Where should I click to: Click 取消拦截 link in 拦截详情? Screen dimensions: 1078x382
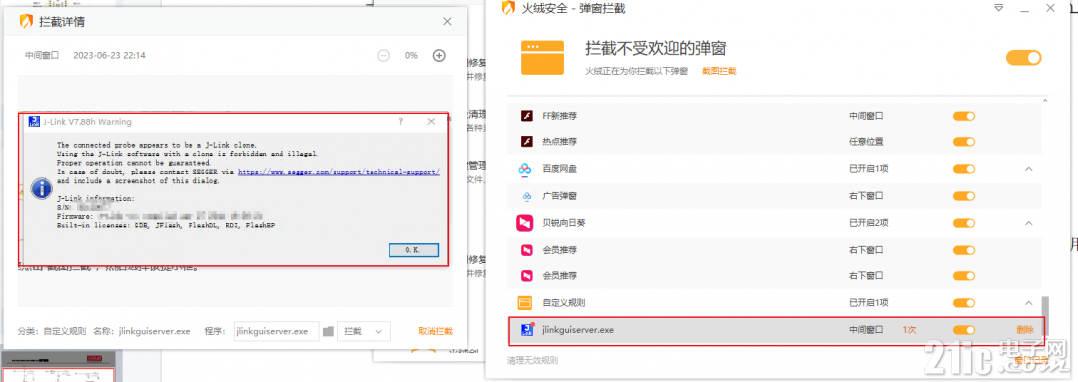[x=435, y=331]
